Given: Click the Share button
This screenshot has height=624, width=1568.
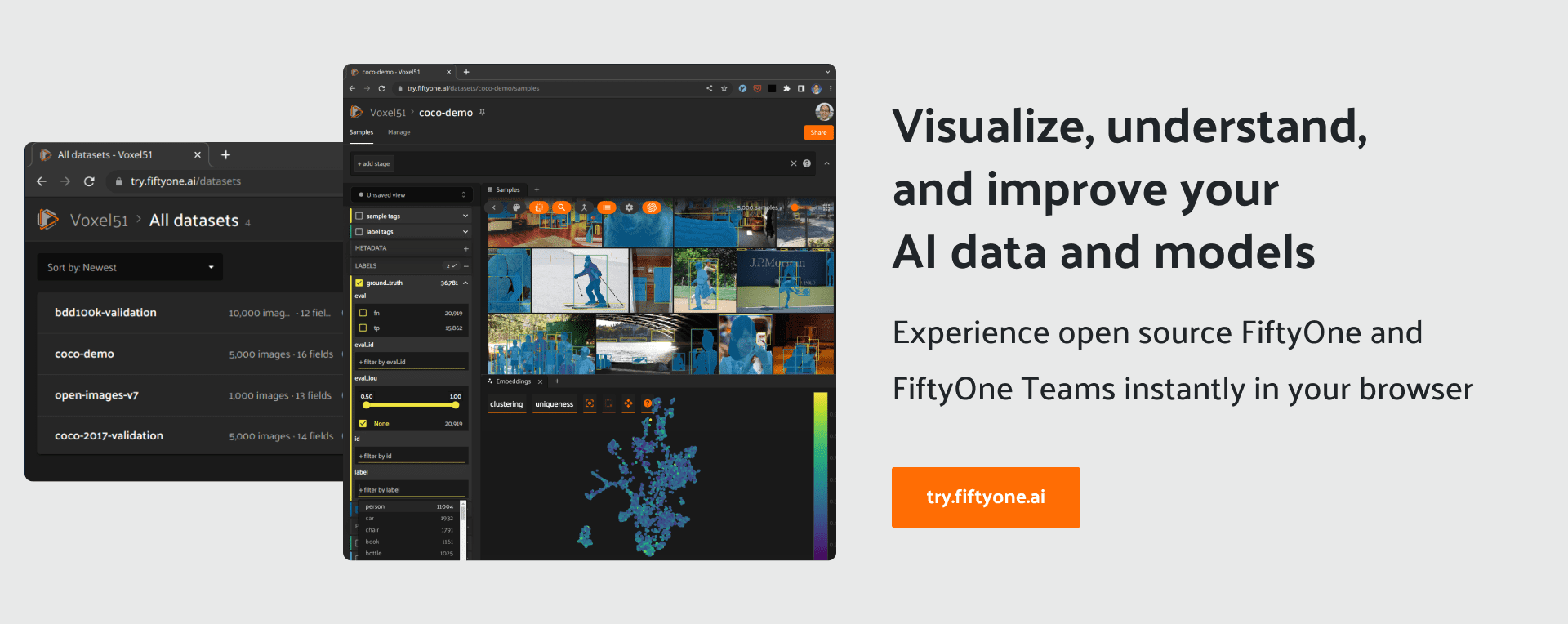Looking at the screenshot, I should [x=818, y=132].
